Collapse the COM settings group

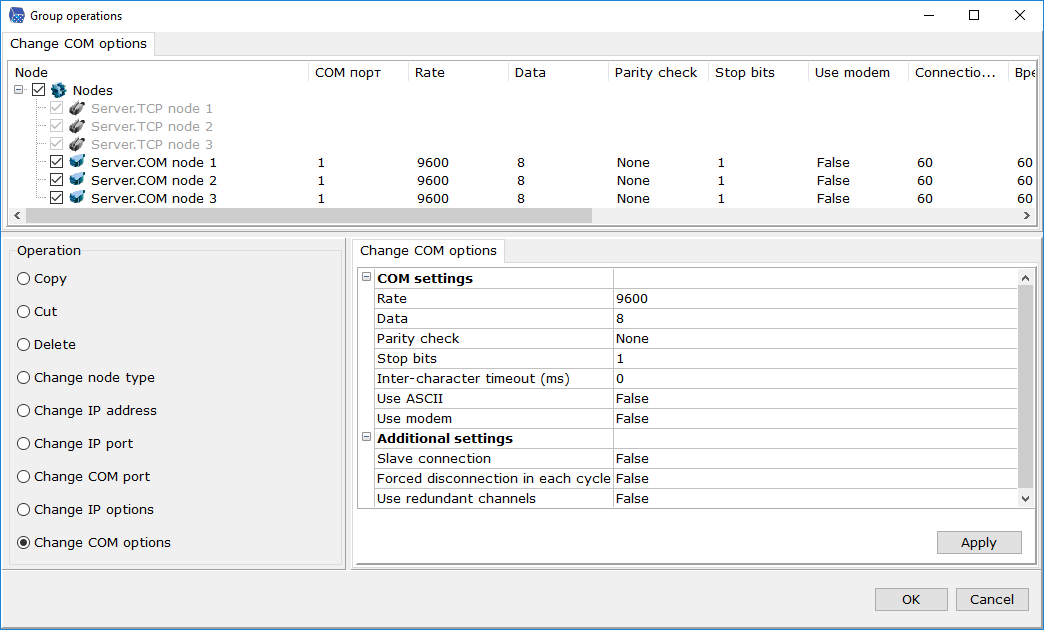pyautogui.click(x=366, y=277)
